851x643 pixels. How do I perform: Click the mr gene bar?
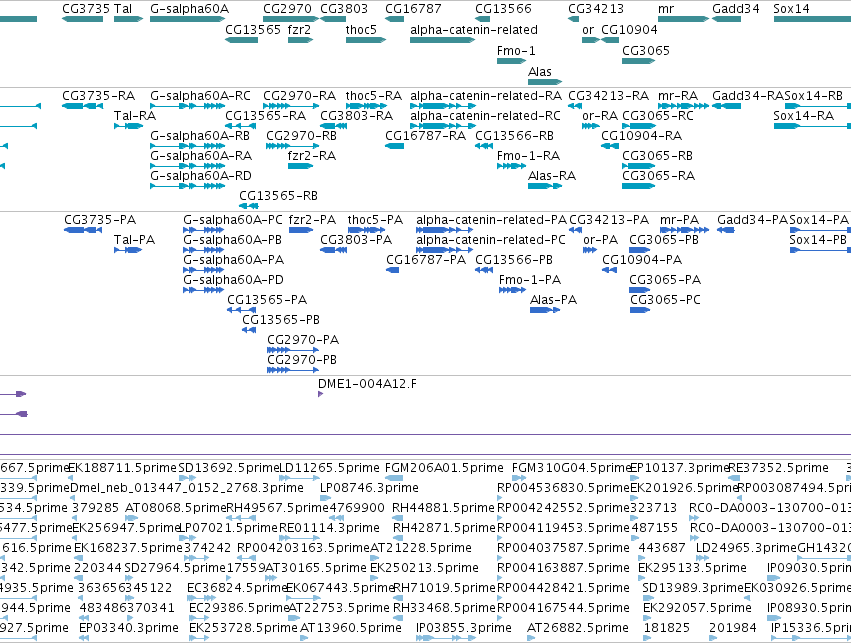(683, 19)
